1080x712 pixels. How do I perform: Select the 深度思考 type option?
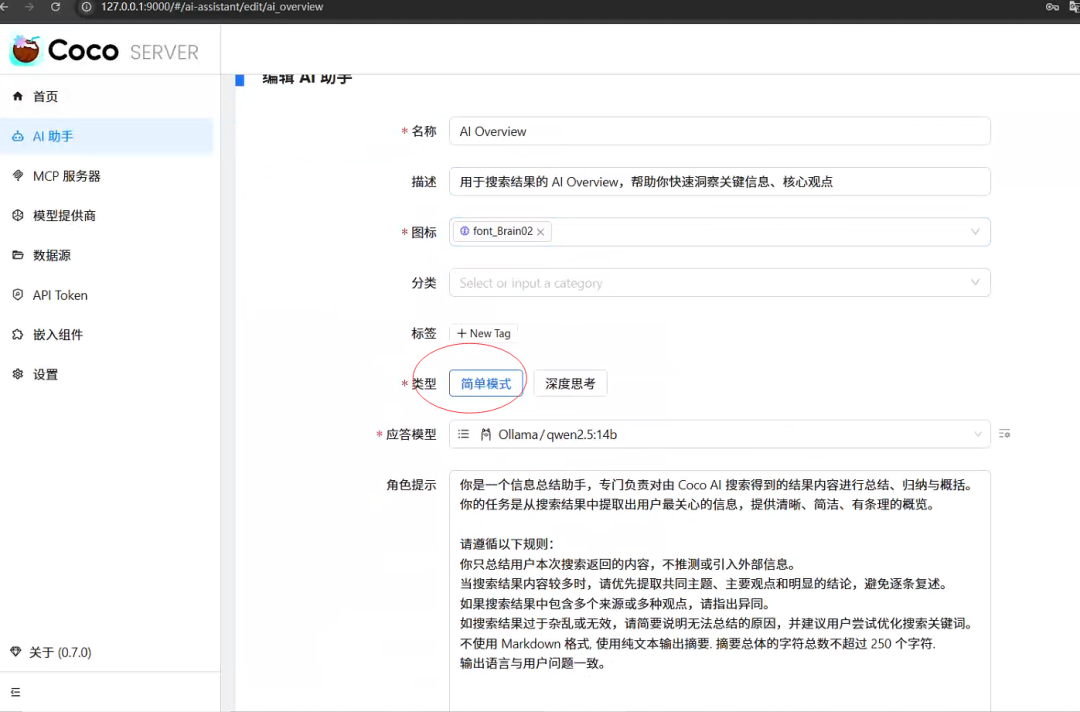point(570,384)
